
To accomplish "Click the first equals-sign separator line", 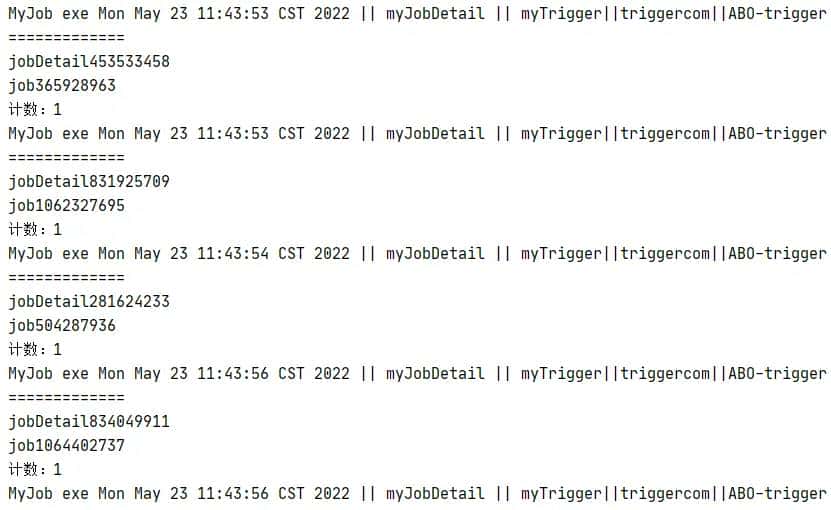I will coord(67,38).
